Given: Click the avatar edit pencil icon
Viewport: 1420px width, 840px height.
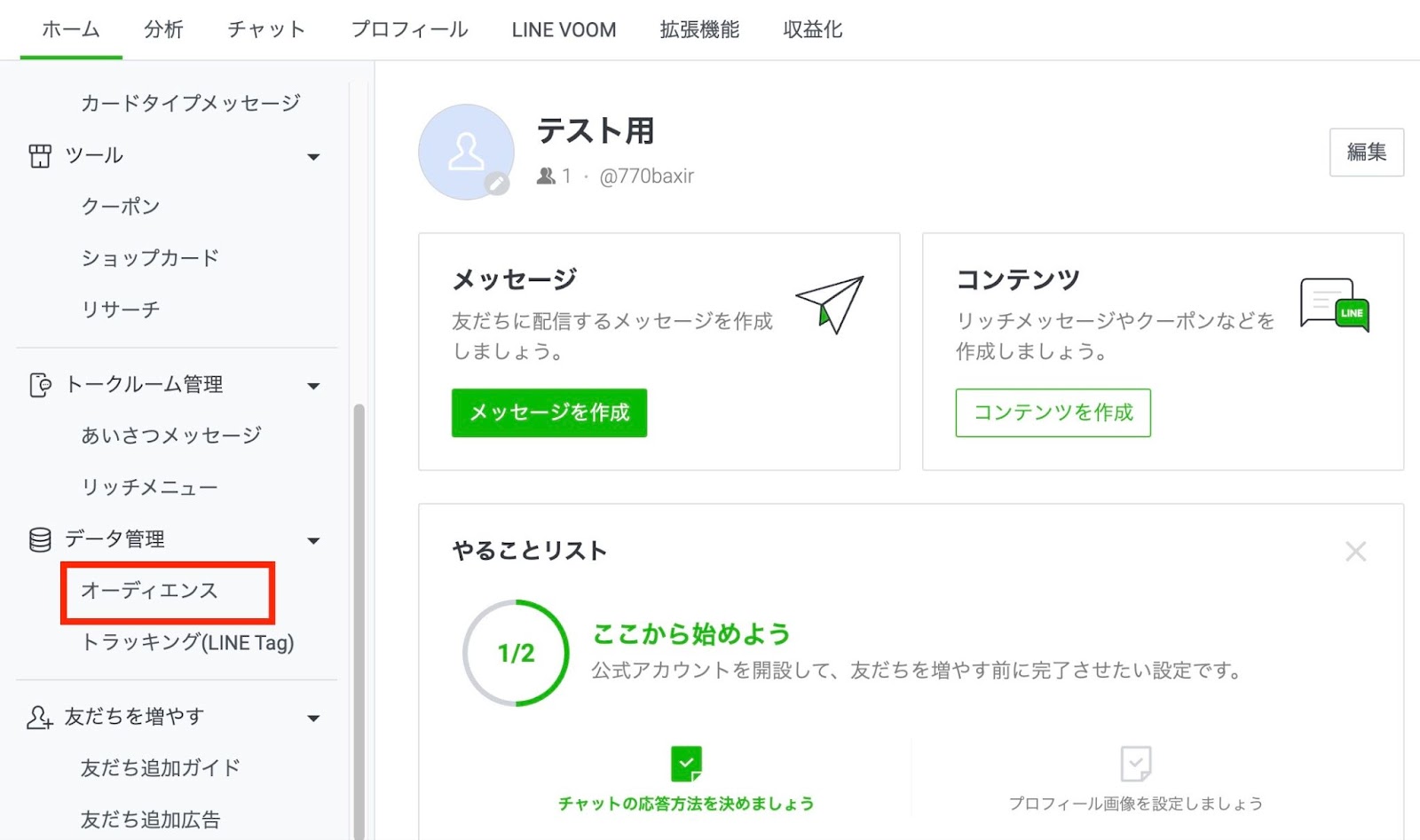Looking at the screenshot, I should click(497, 184).
